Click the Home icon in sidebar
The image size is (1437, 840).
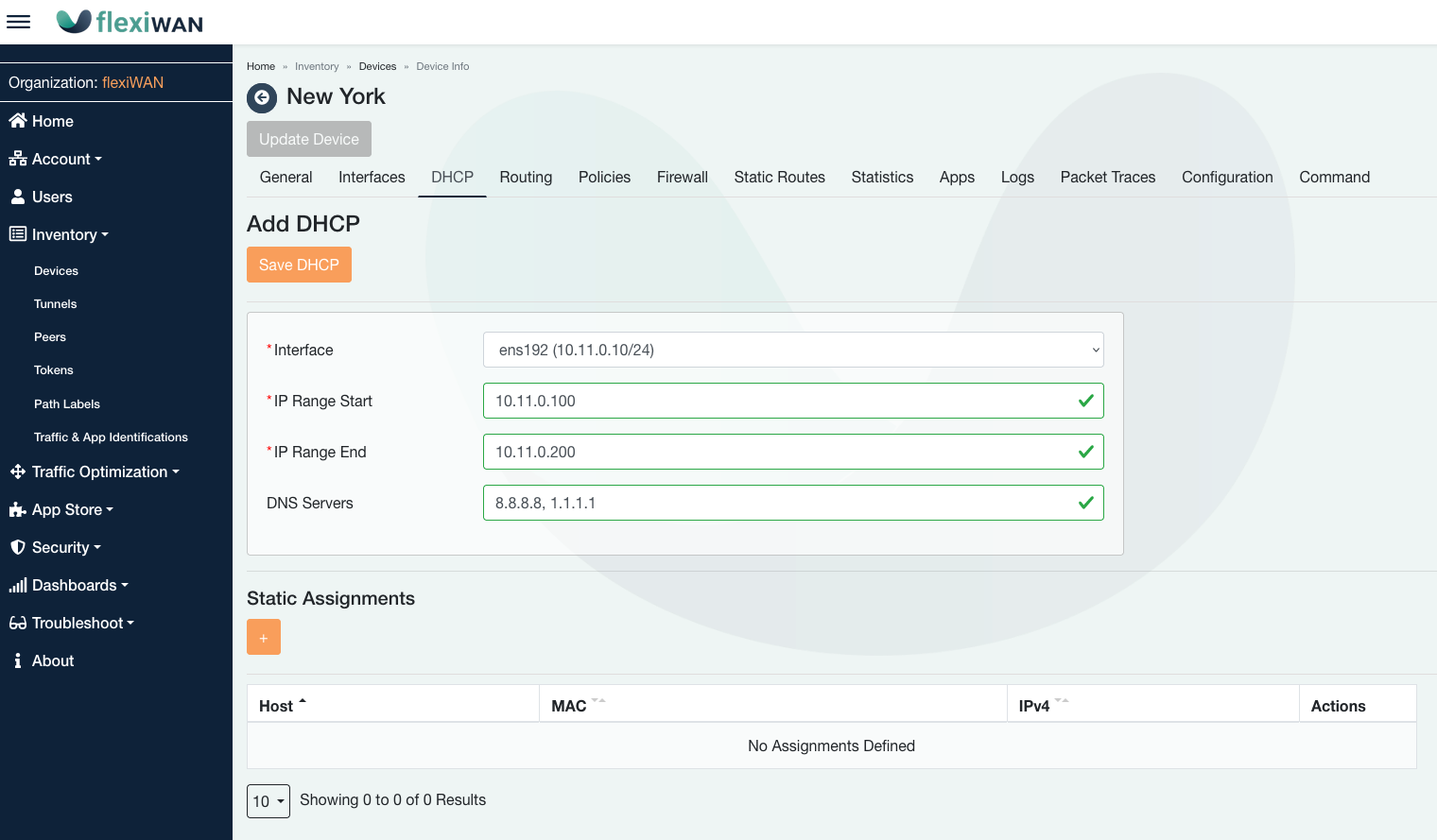(18, 121)
